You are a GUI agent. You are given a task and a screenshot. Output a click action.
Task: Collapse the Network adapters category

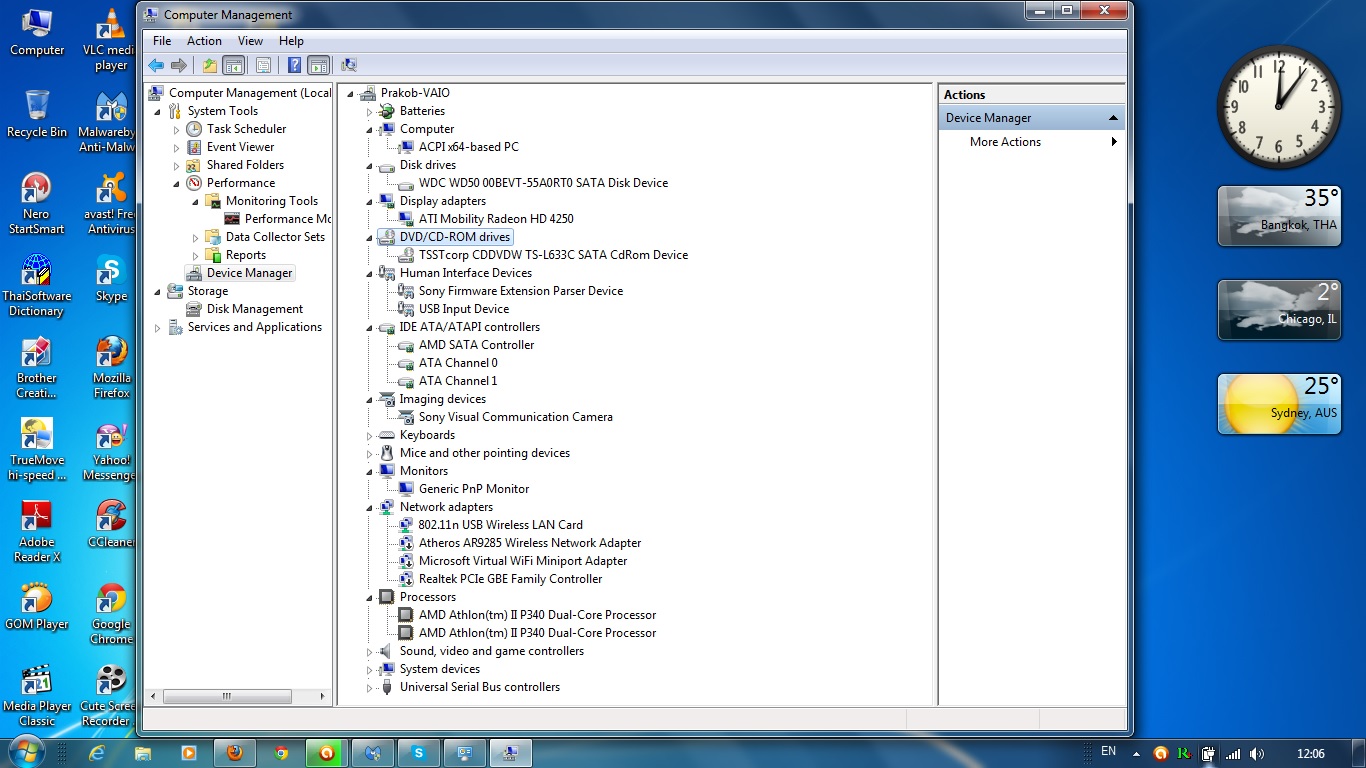pyautogui.click(x=369, y=507)
